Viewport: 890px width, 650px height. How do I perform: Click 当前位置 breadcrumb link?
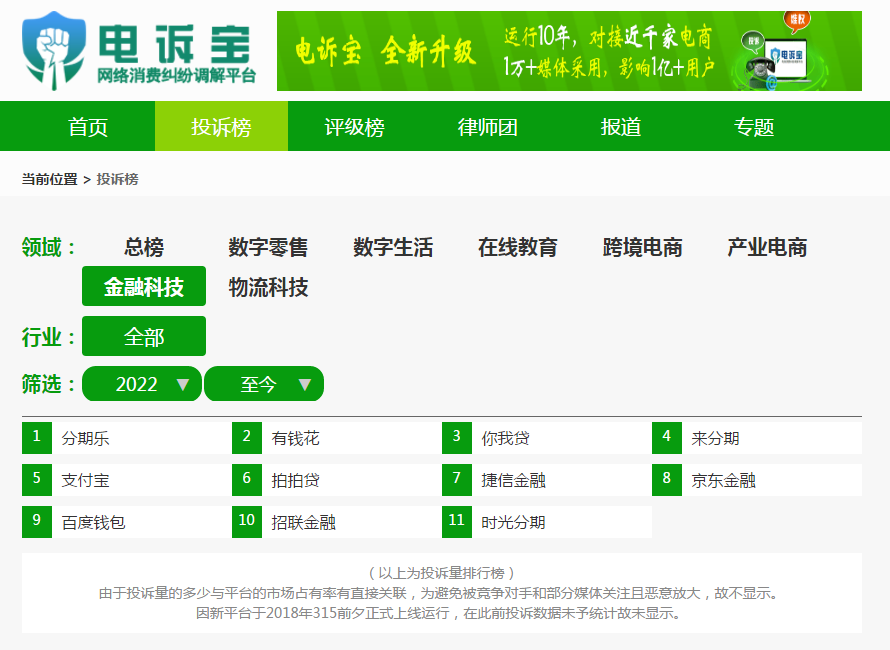[x=49, y=179]
